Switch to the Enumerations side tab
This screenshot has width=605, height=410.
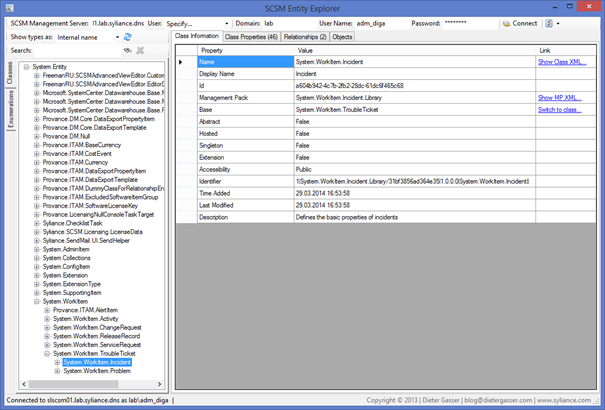pos(10,112)
